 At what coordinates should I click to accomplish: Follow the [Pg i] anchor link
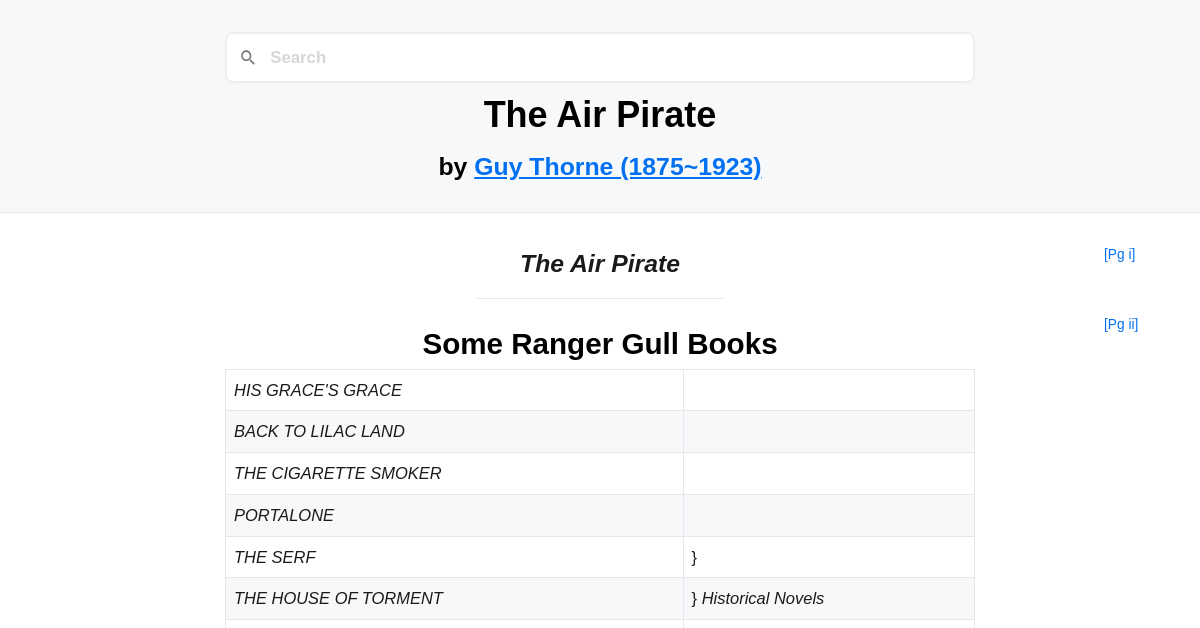pyautogui.click(x=1120, y=254)
